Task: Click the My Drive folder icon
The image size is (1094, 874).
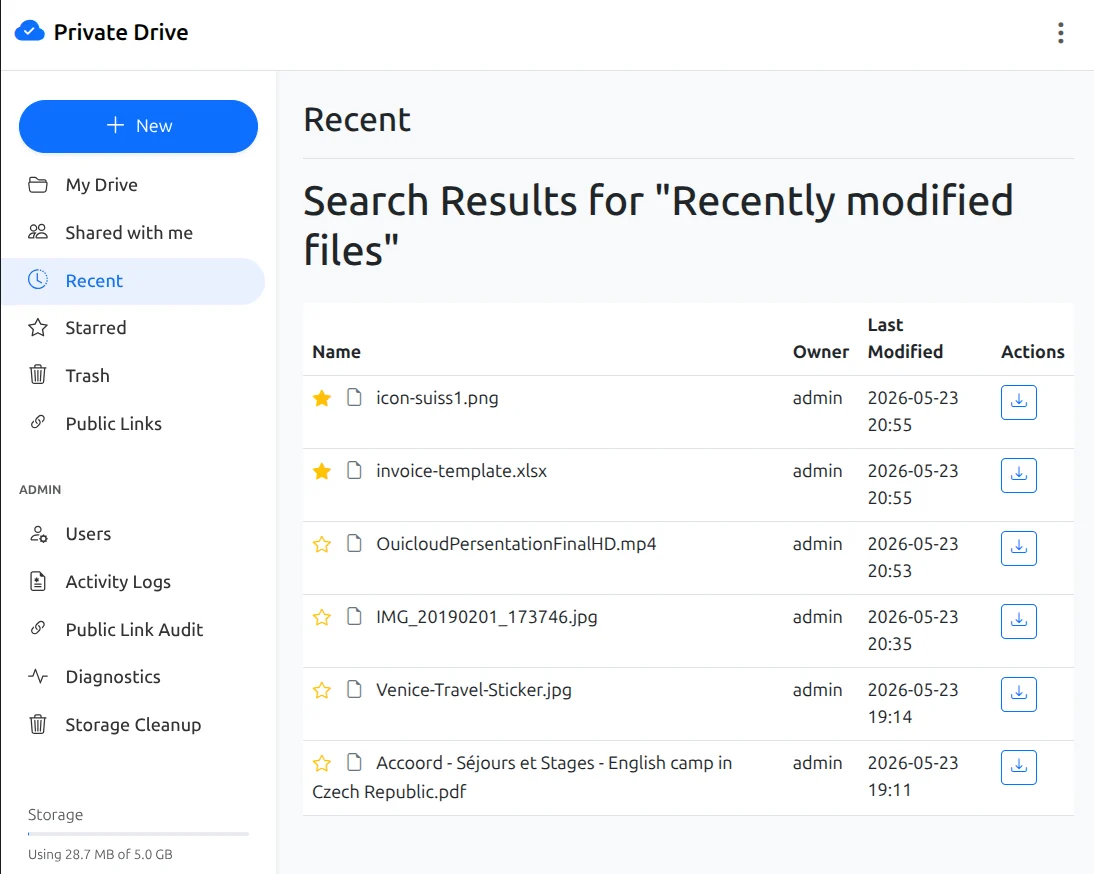Action: (x=38, y=185)
